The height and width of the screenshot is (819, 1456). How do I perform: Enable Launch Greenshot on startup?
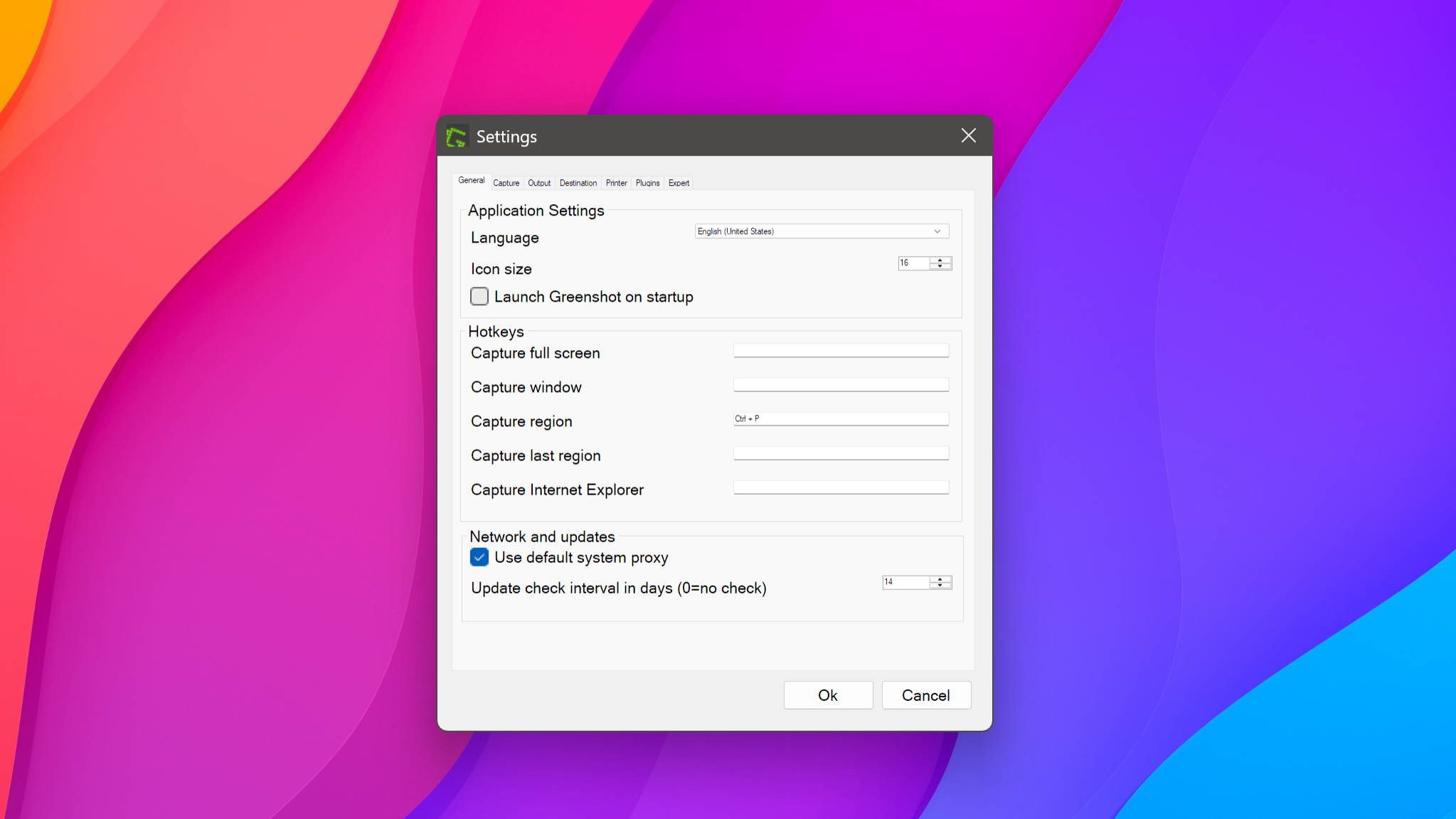coord(479,296)
